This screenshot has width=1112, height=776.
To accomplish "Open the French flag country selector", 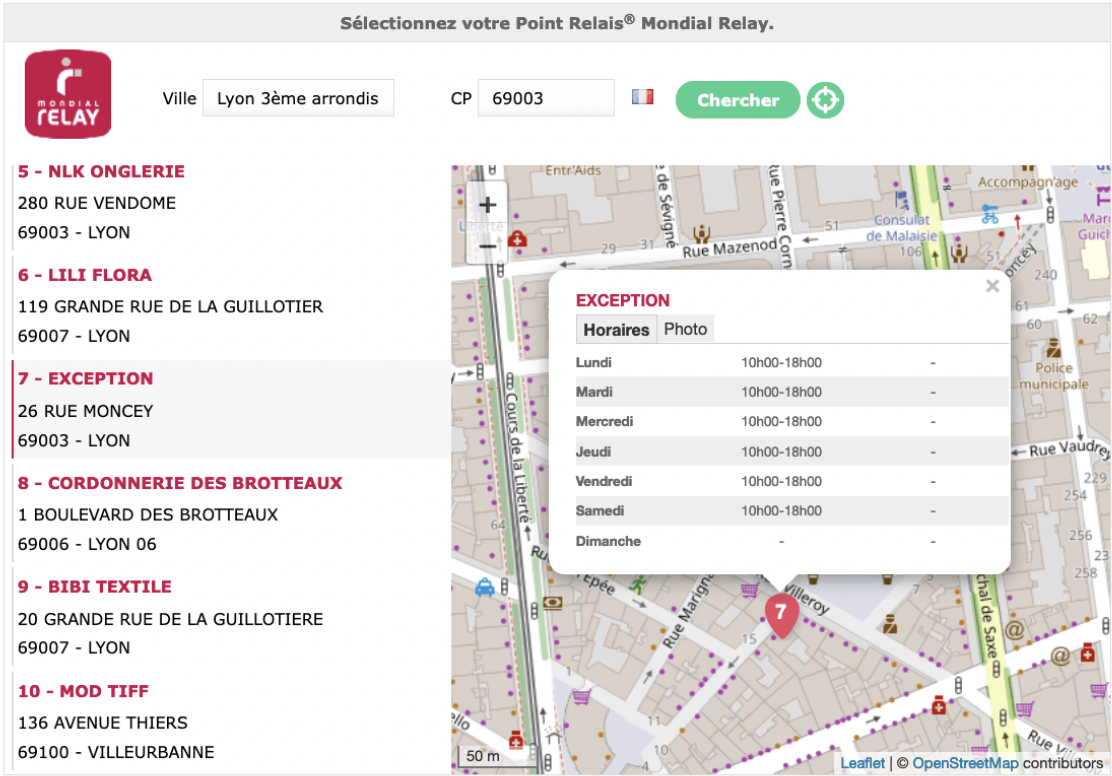I will point(643,96).
